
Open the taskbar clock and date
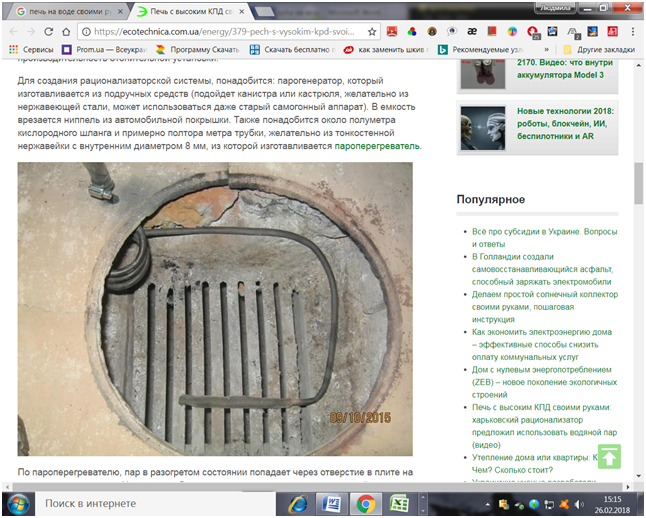click(x=612, y=504)
